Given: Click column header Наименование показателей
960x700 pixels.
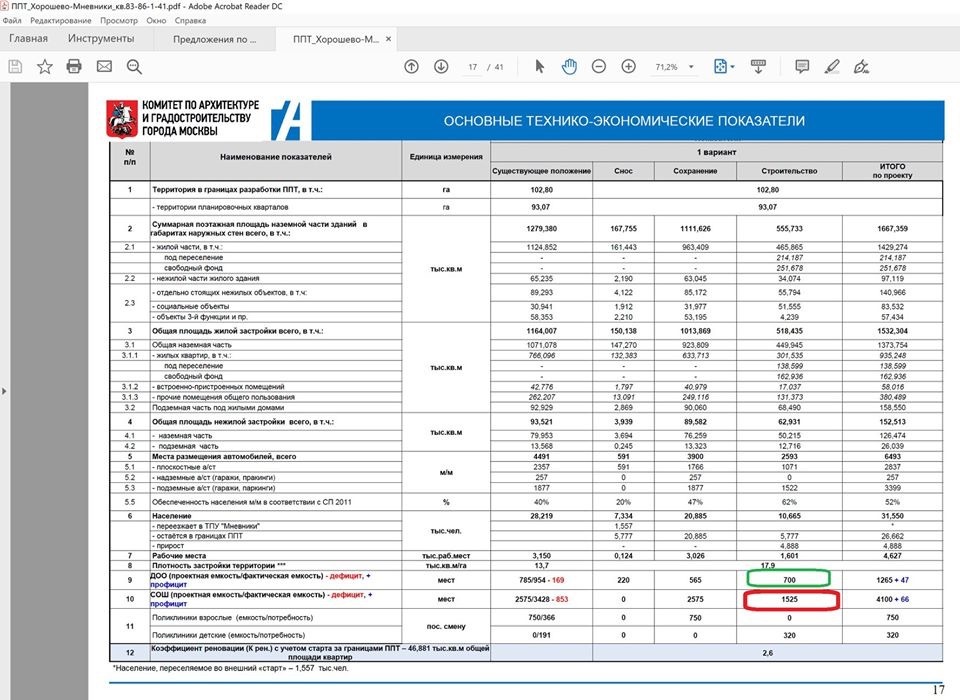Looking at the screenshot, I should tap(276, 157).
